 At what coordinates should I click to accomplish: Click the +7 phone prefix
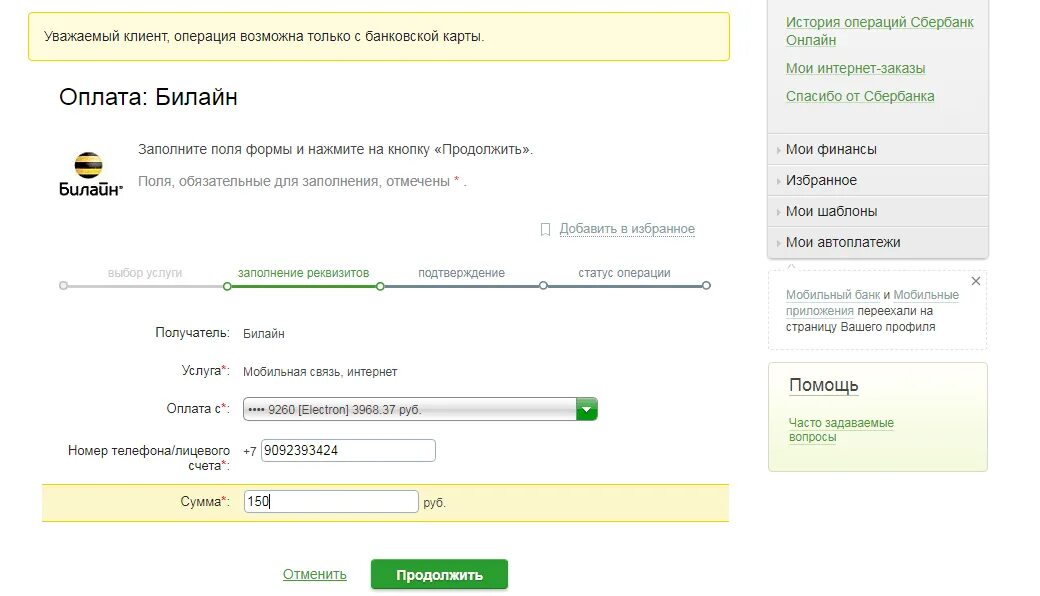point(249,451)
